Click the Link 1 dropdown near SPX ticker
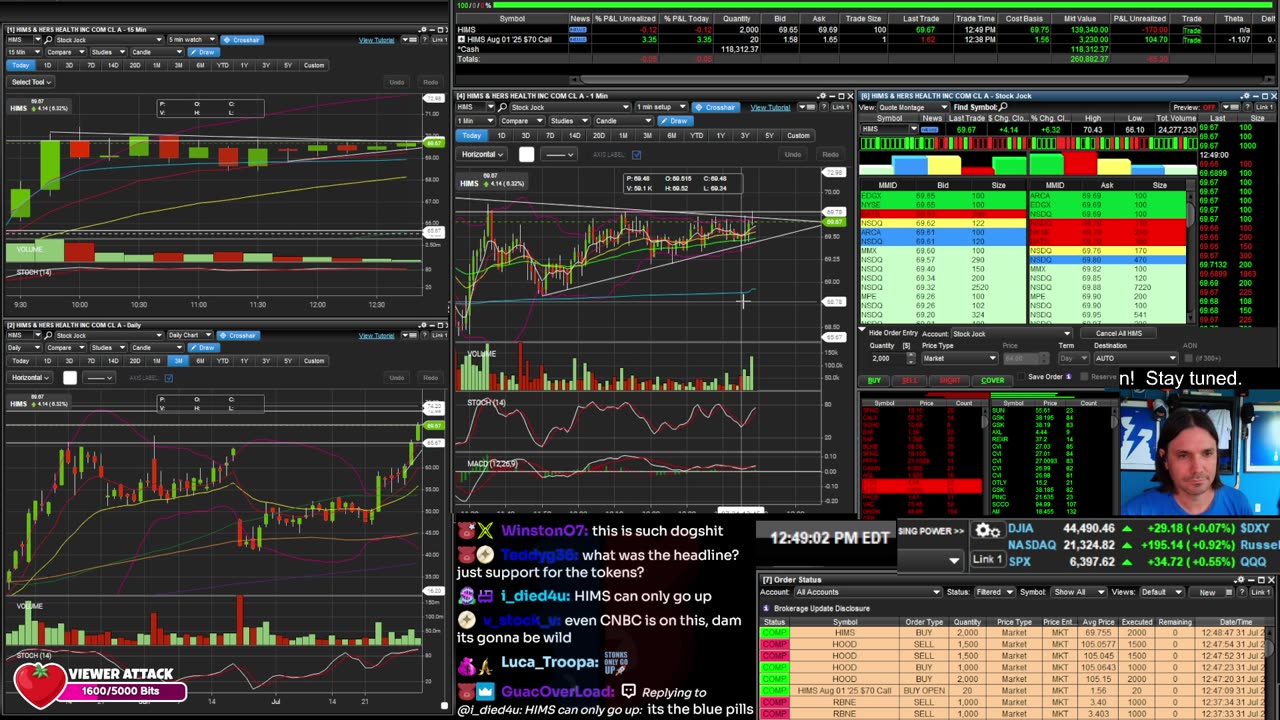Image resolution: width=1280 pixels, height=720 pixels. tap(988, 559)
